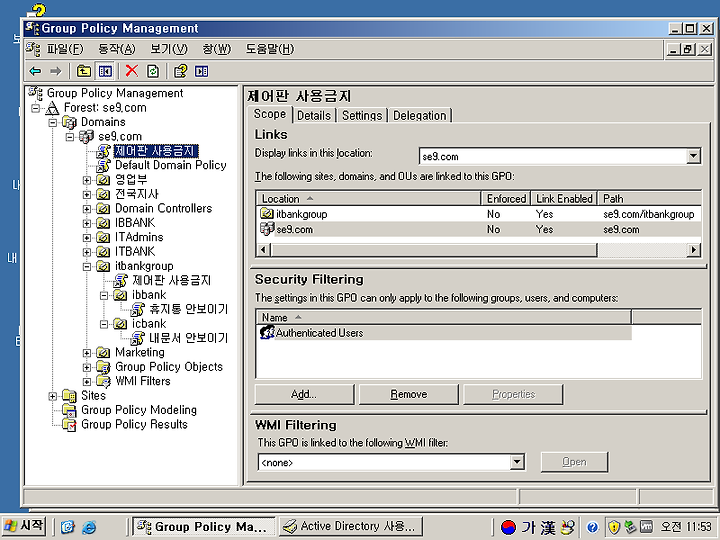720x540 pixels.
Task: Click the security shield tray icon
Action: pos(614,527)
